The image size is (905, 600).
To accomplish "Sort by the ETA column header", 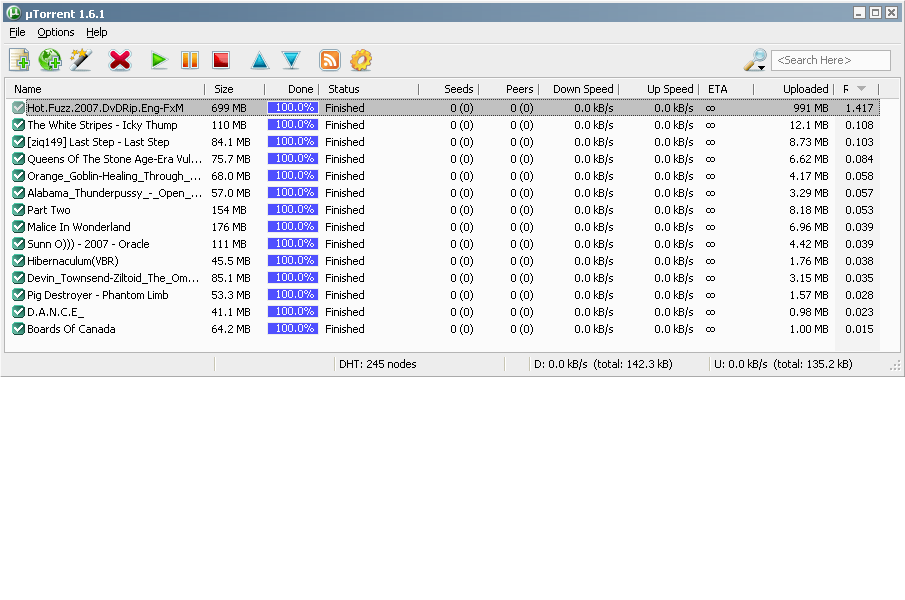I will point(727,89).
